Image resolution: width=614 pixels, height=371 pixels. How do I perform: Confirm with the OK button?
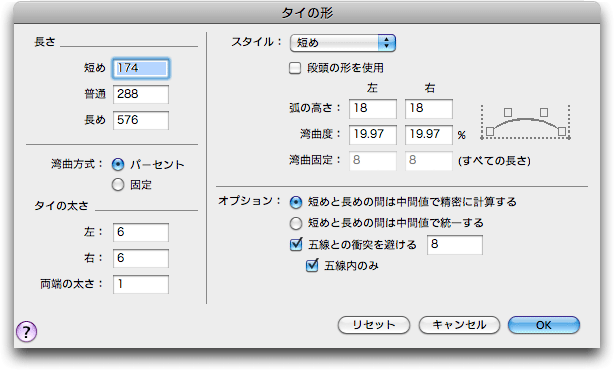click(544, 325)
